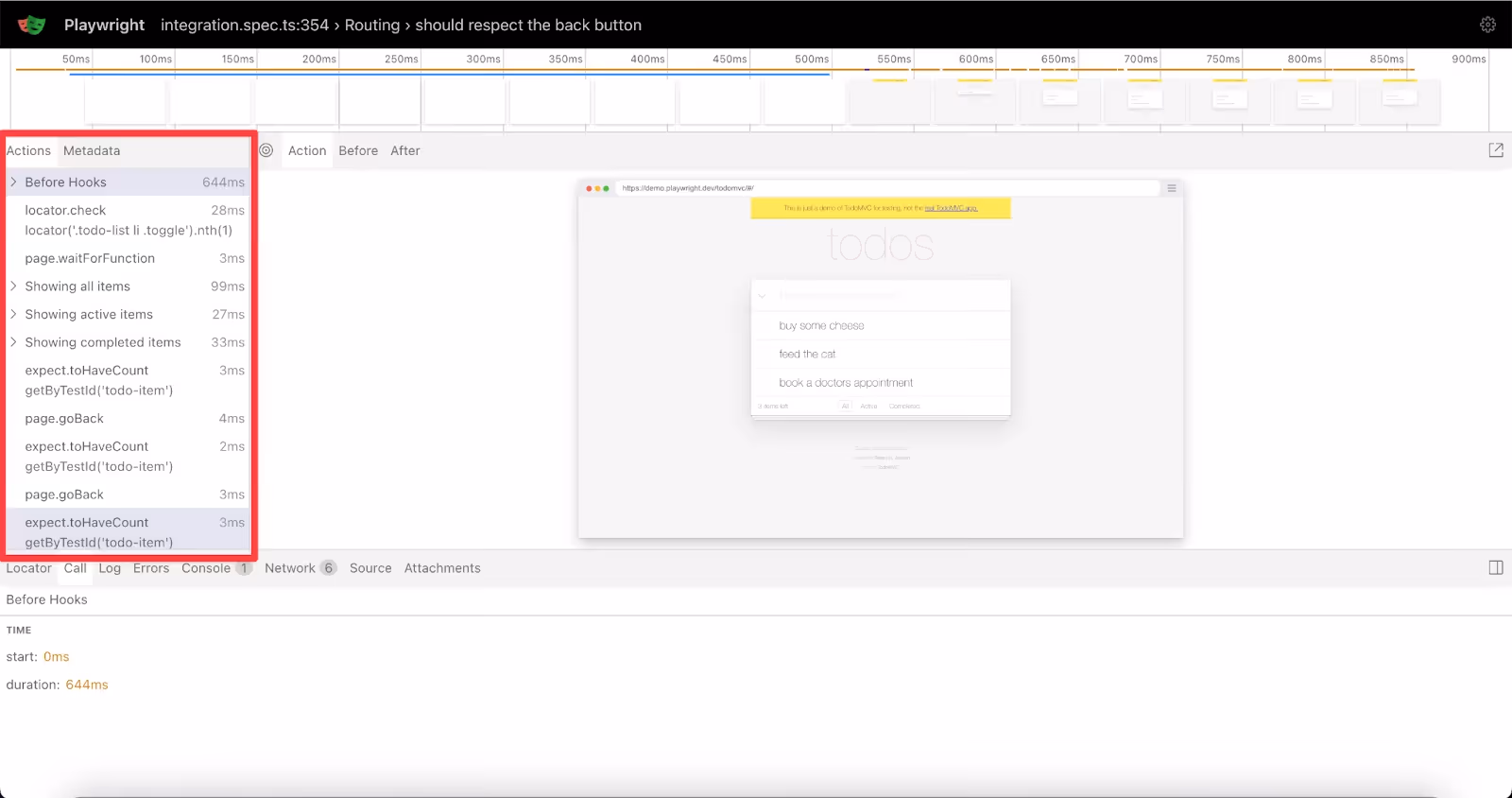
Task: Open the Log tab
Action: coord(110,568)
